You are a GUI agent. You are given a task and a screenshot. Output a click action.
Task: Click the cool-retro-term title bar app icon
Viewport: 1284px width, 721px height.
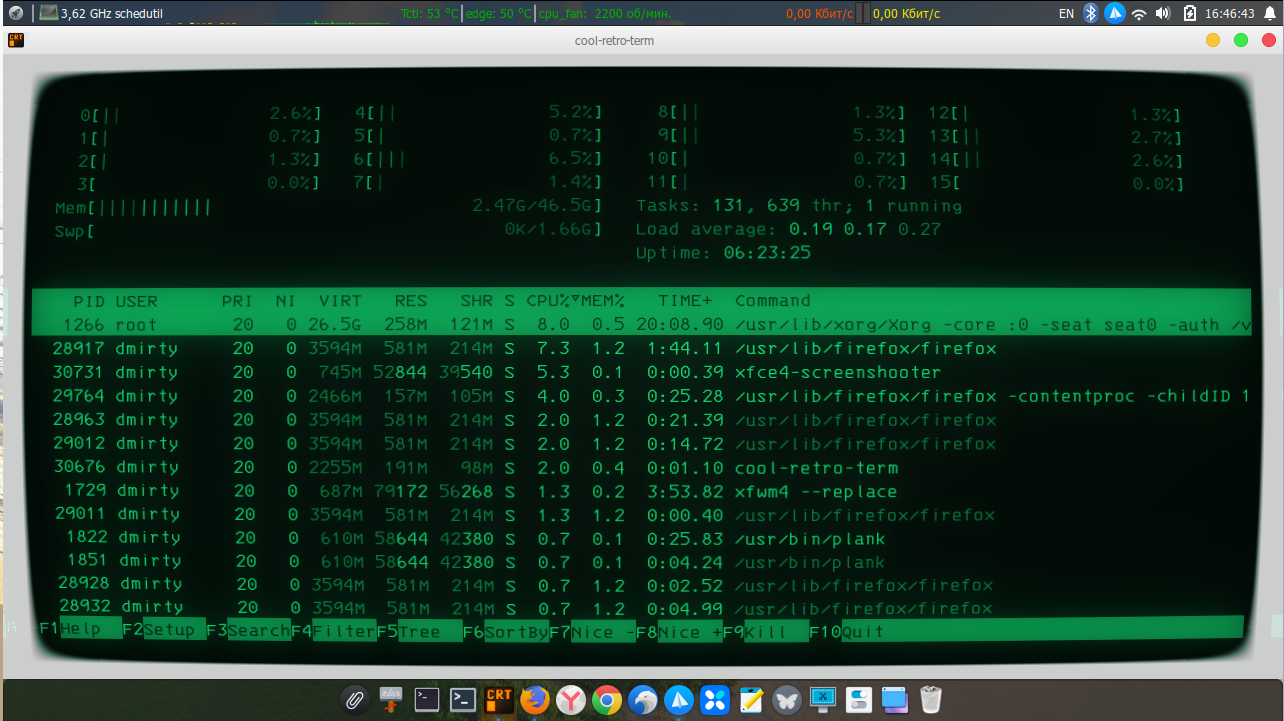[15, 40]
